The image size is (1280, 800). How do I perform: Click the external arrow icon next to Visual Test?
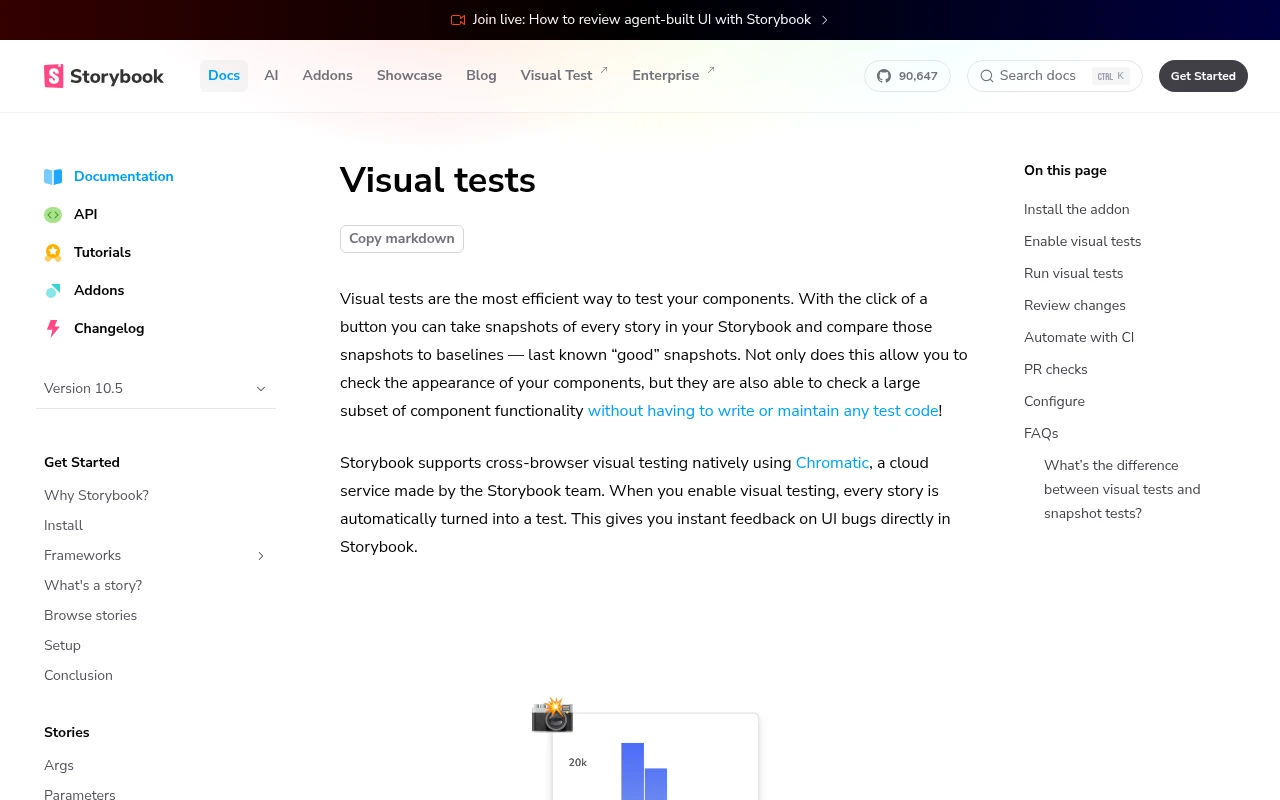click(604, 70)
